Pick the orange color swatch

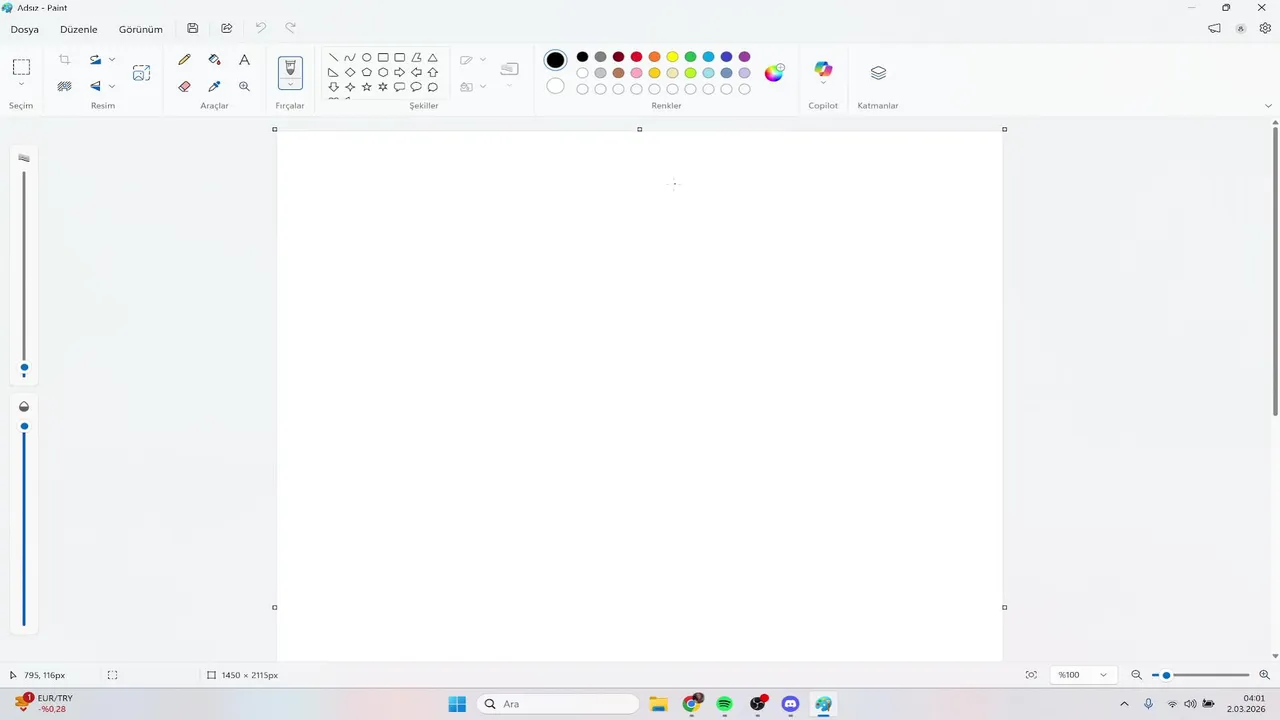point(655,57)
